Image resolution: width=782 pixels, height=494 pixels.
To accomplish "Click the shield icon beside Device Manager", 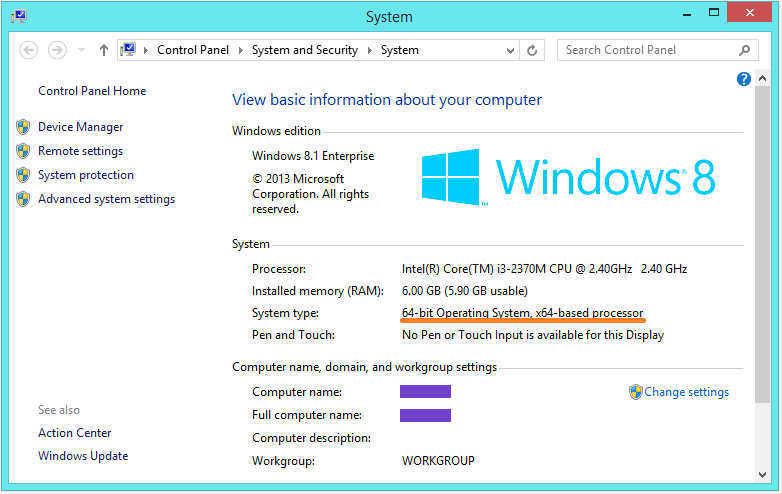I will pos(23,127).
